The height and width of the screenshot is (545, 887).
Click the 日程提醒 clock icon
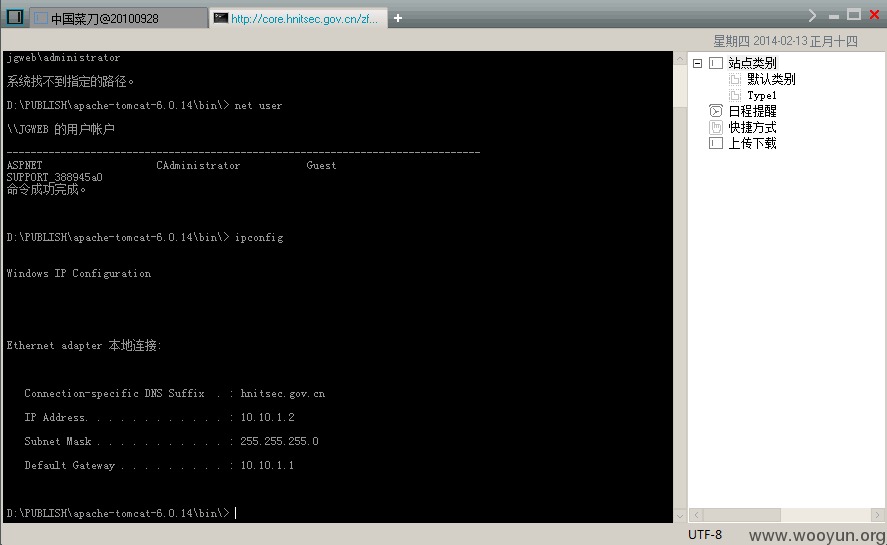pos(716,111)
